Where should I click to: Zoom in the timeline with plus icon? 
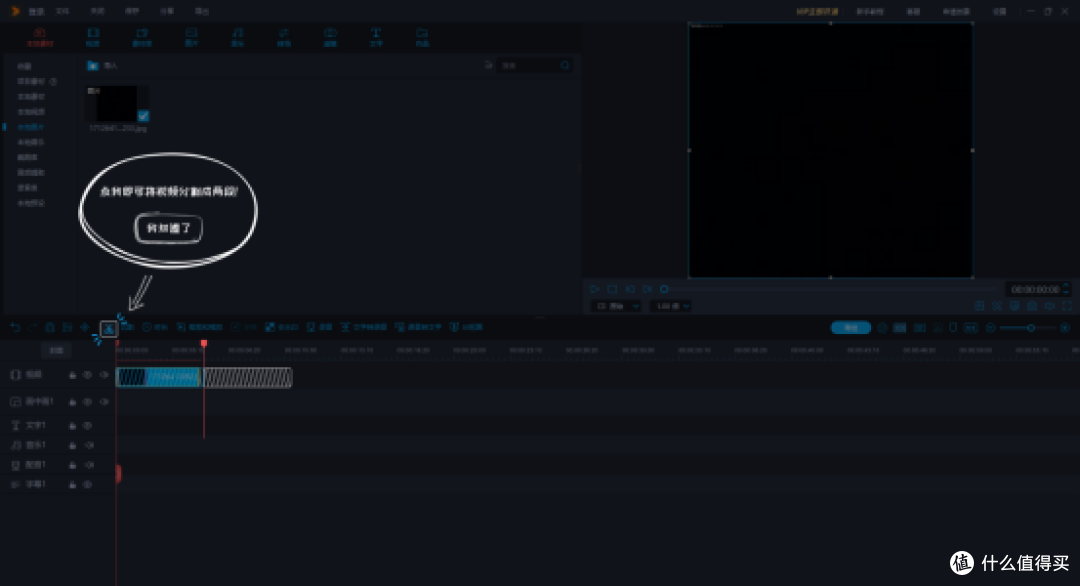coord(1065,328)
